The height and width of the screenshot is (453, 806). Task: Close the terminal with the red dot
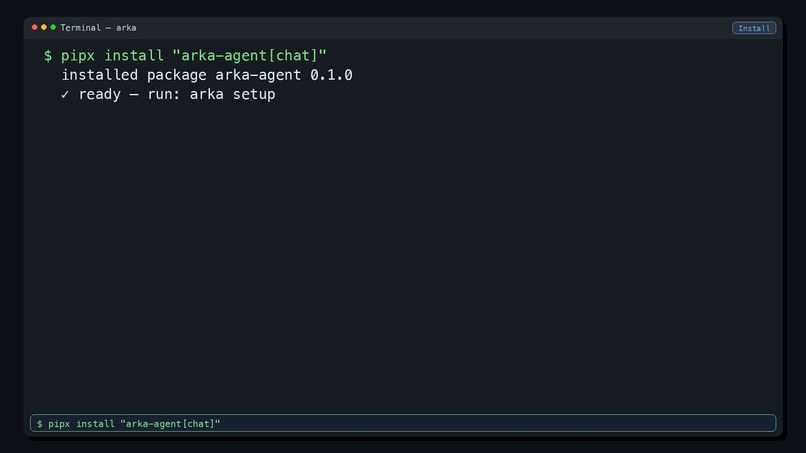[34, 27]
